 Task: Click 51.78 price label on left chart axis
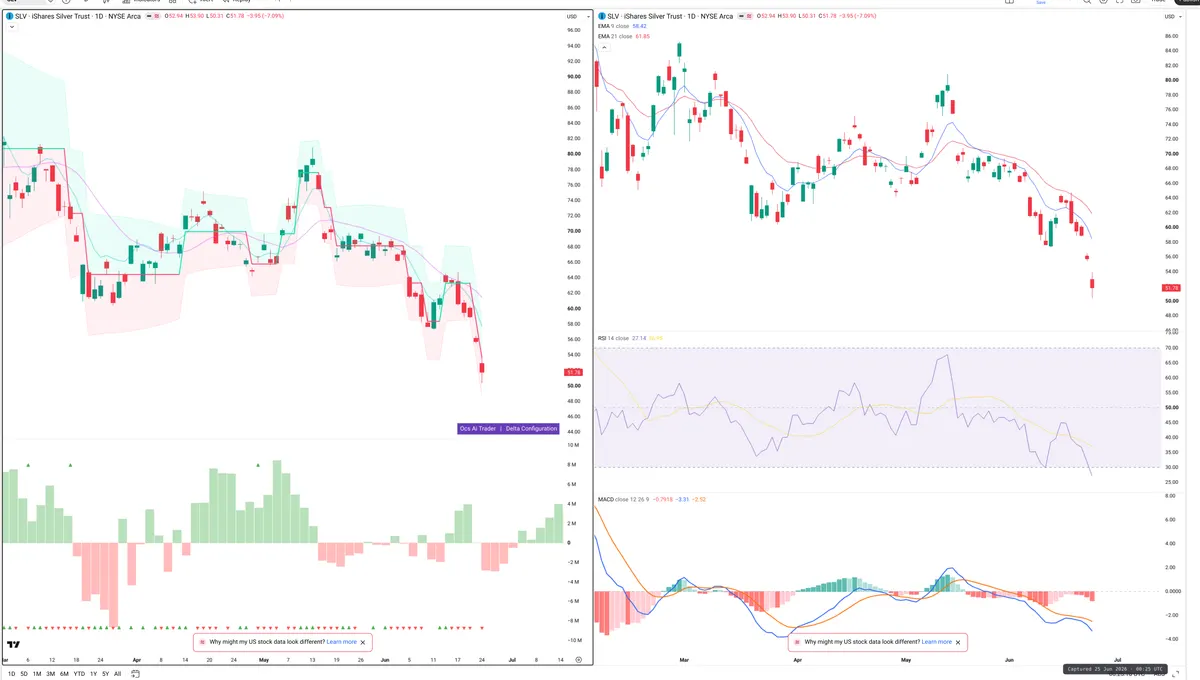tap(574, 372)
